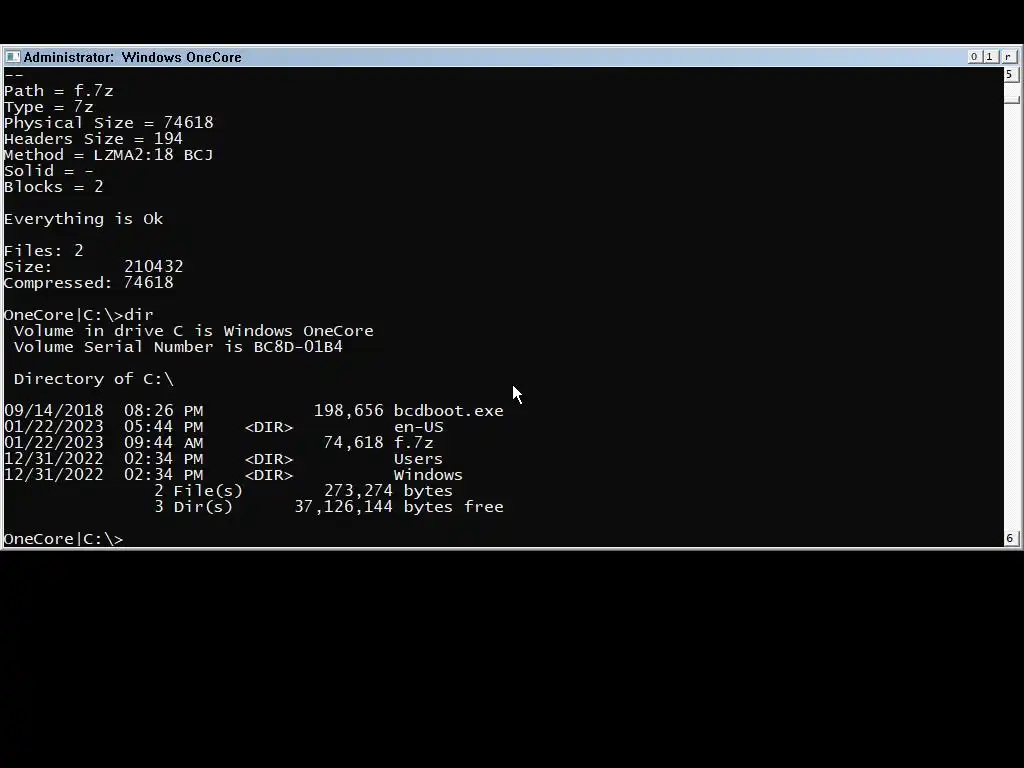Click the 'Solid = -' line
The image size is (1024, 768).
click(x=49, y=170)
